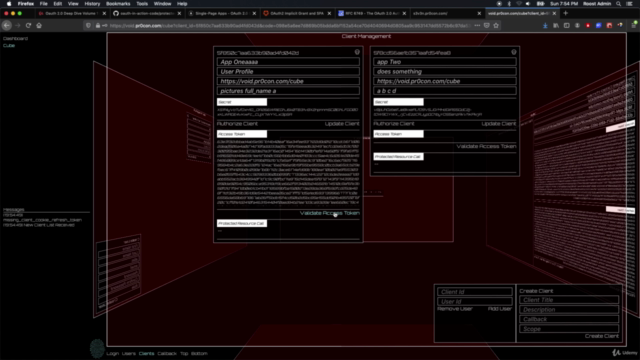
Task: Bookmark this page with the star
Action: coord(496,25)
